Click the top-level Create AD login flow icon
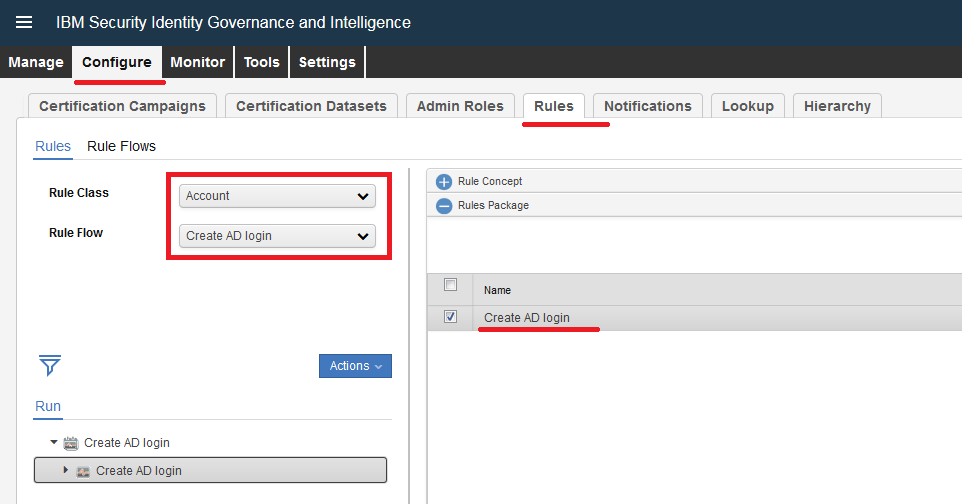 [71, 443]
